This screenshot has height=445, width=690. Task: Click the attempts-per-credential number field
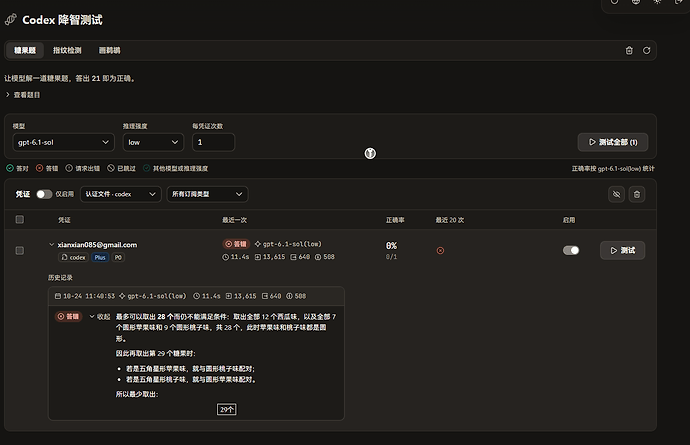(x=213, y=142)
